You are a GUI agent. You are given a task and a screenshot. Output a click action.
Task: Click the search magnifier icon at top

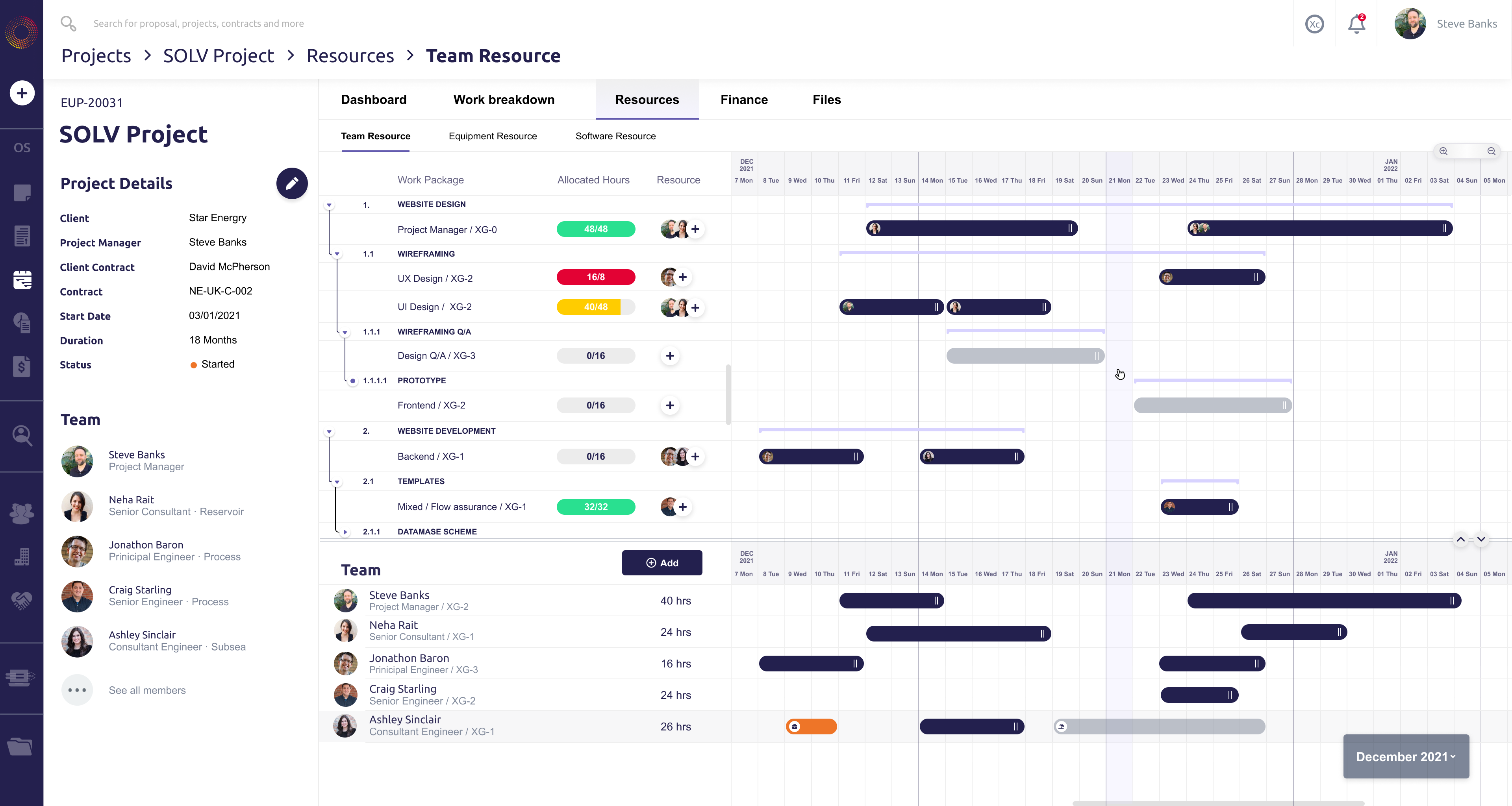tap(68, 24)
